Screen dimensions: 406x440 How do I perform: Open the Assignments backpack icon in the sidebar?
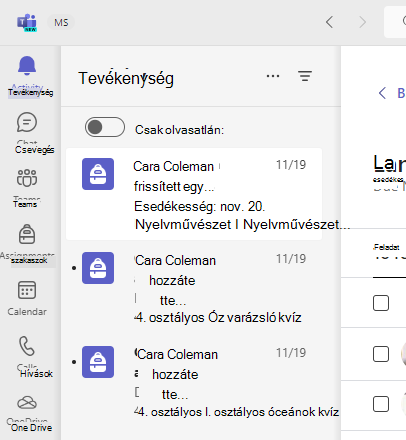tap(27, 234)
